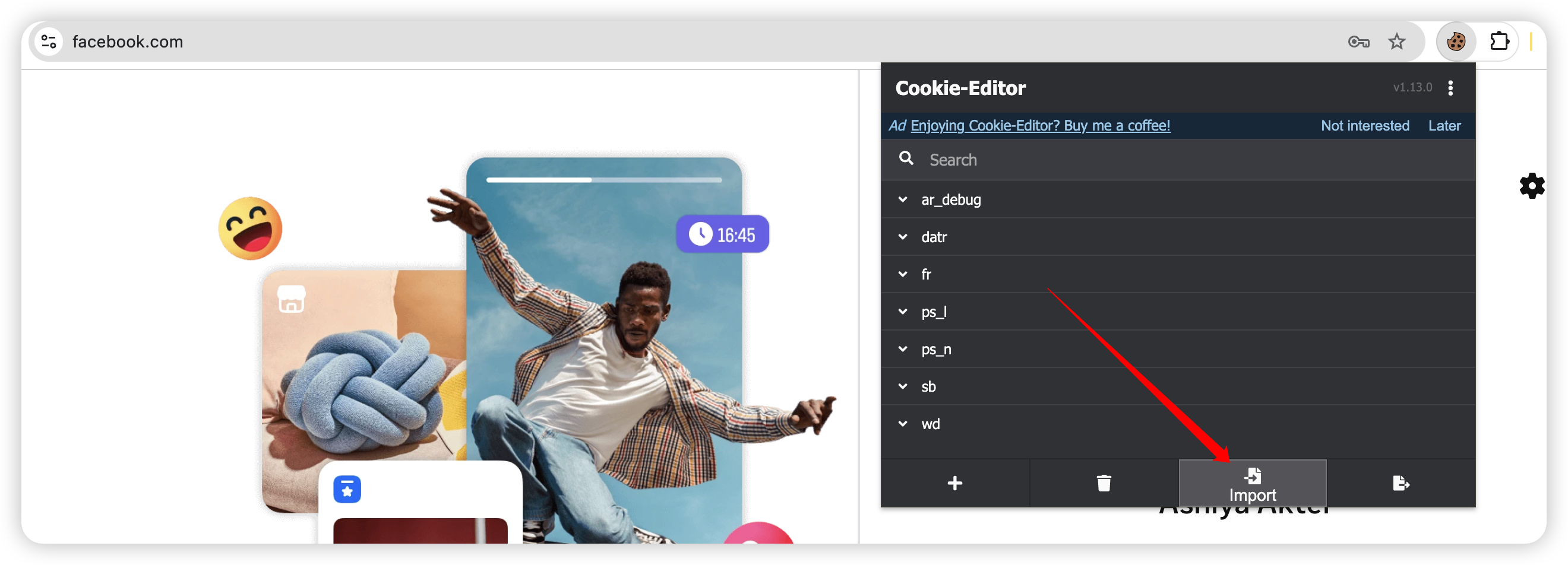Viewport: 1568px width, 565px height.
Task: Expand the wd cookie chevron
Action: (x=903, y=424)
